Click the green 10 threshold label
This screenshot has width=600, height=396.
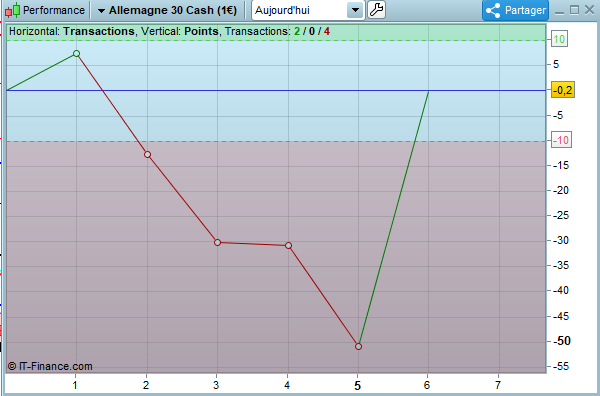(559, 39)
